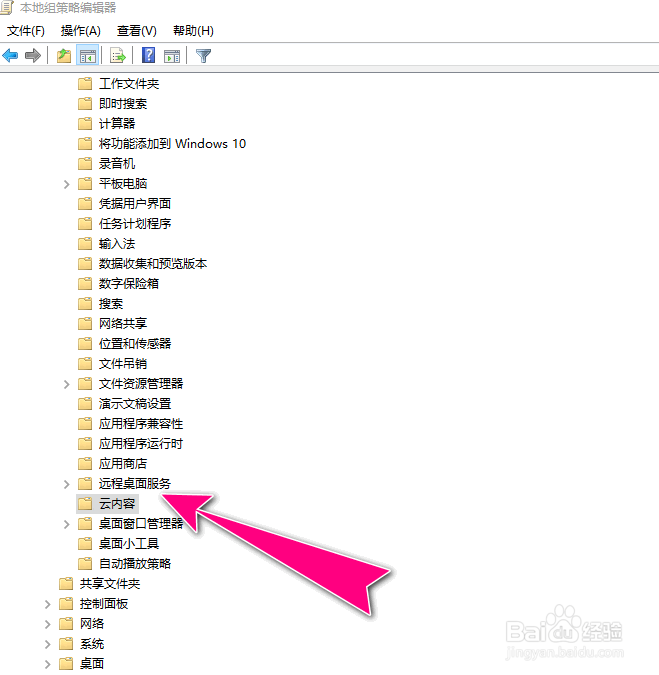
Task: Select 将功能添加到 Windows 10 folder
Action: (x=172, y=143)
